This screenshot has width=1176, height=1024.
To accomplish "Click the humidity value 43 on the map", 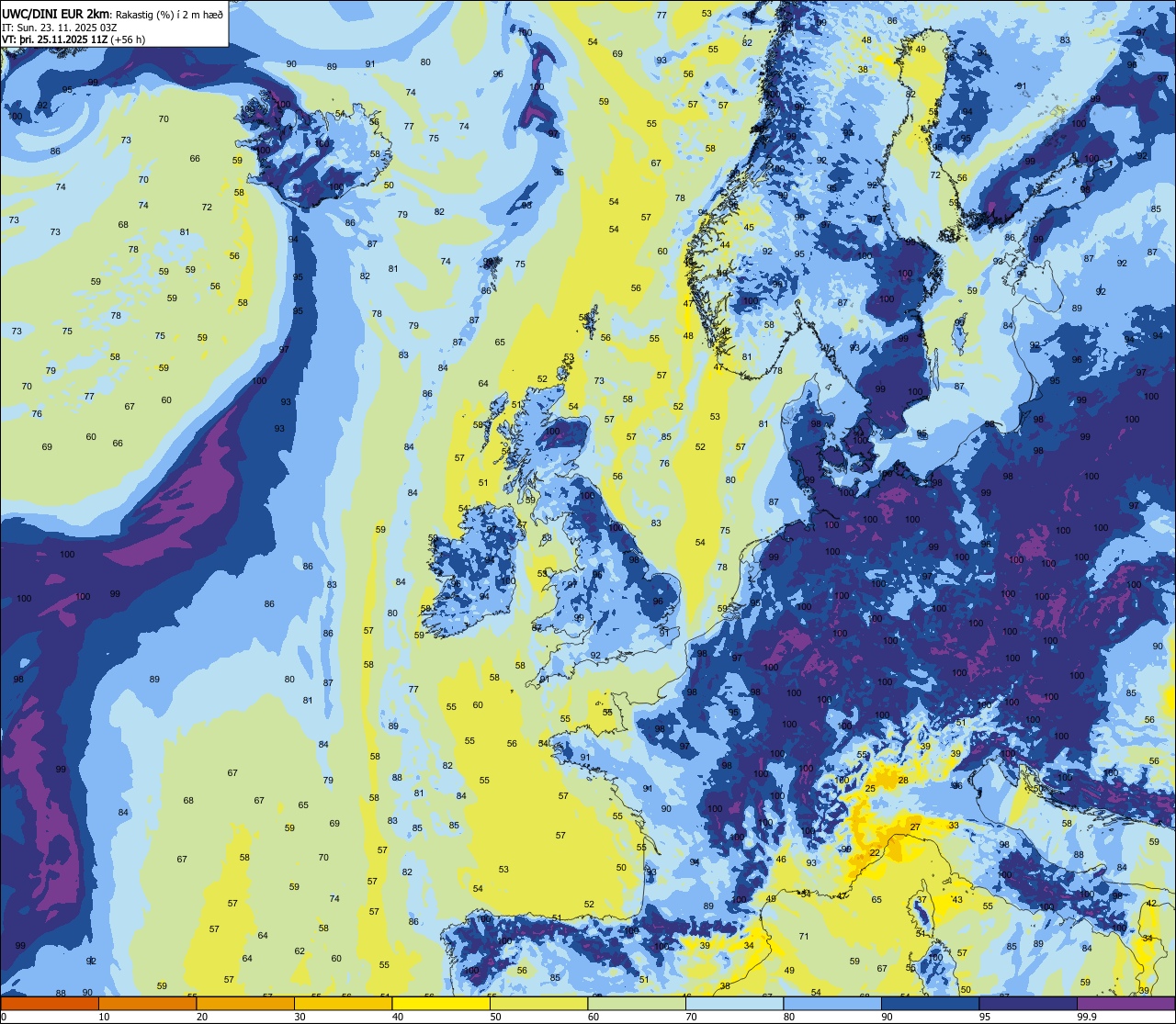I will [x=957, y=900].
